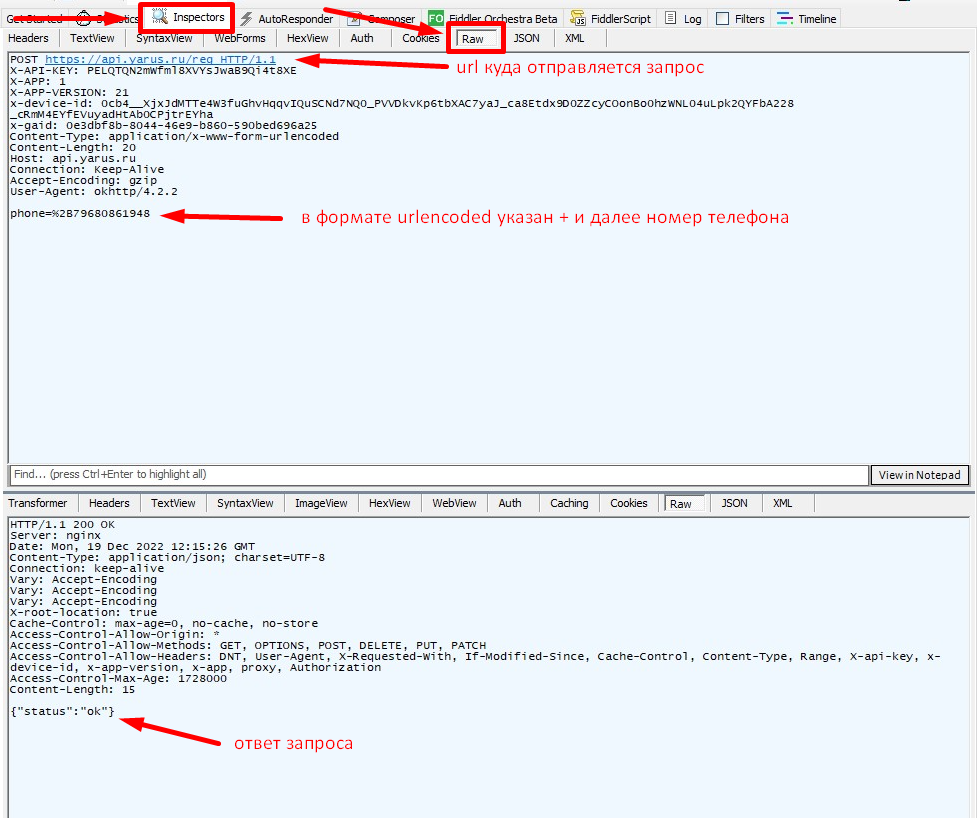Click the X-API-KEY header line
Image resolution: width=977 pixels, height=818 pixels.
click(x=153, y=70)
